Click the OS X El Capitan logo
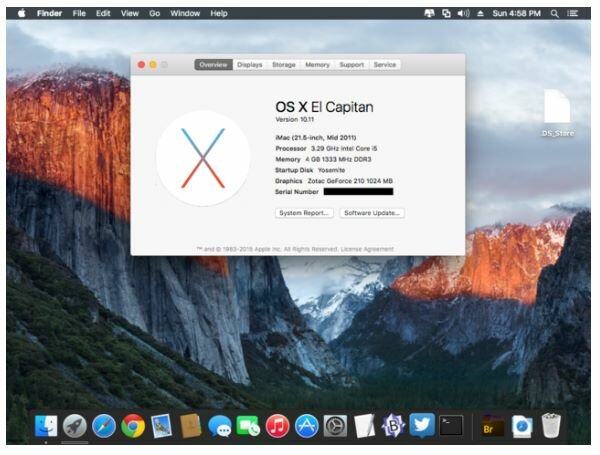The width and height of the screenshot is (600, 455). tap(203, 158)
